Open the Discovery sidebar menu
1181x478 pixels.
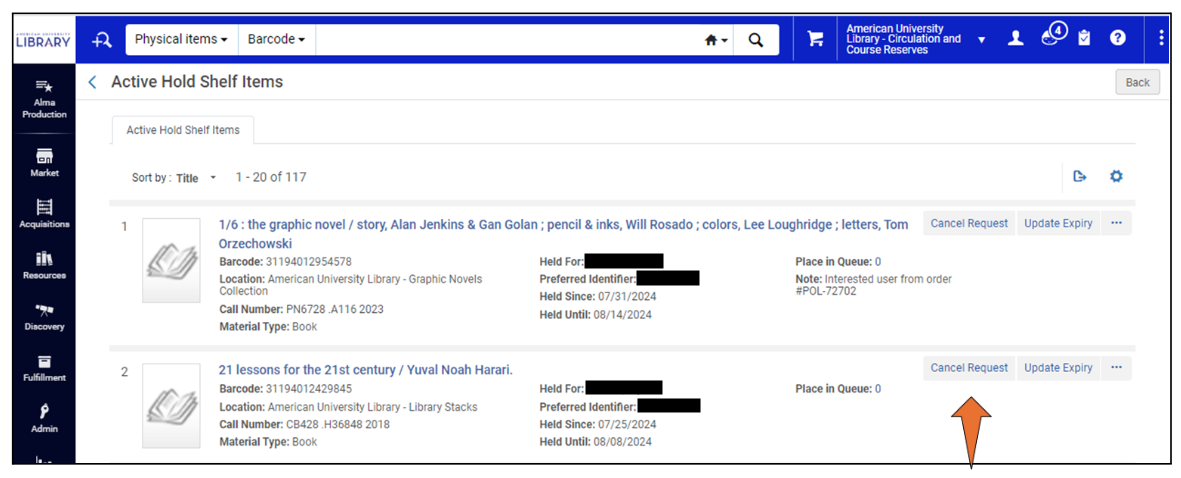(44, 316)
